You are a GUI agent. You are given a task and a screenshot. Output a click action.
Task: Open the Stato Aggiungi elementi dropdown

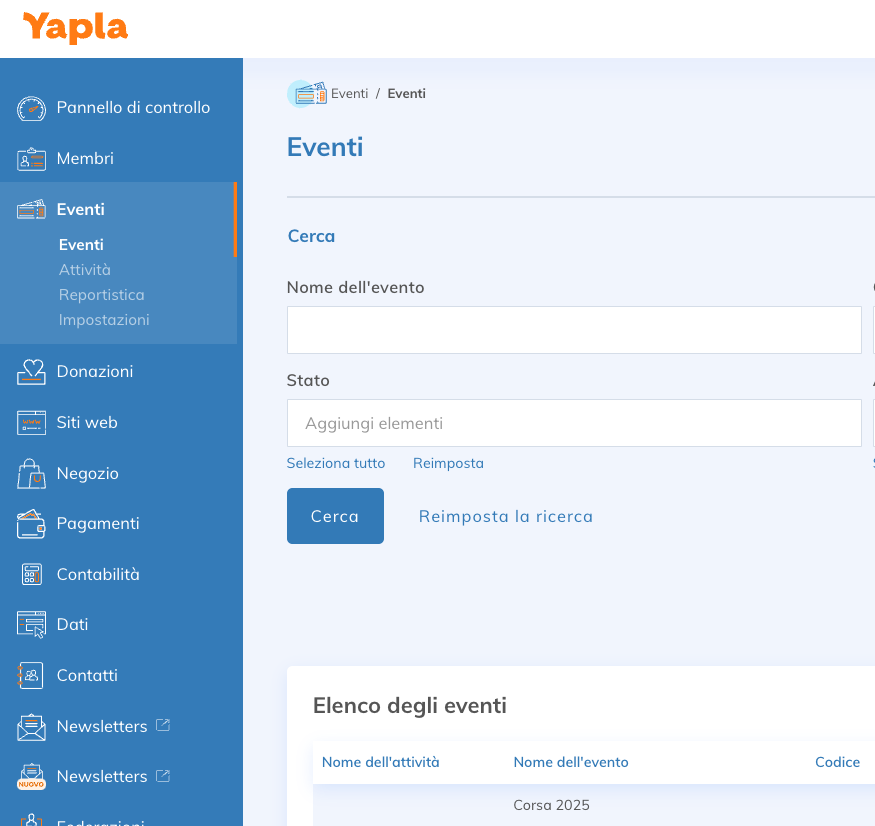coord(574,423)
